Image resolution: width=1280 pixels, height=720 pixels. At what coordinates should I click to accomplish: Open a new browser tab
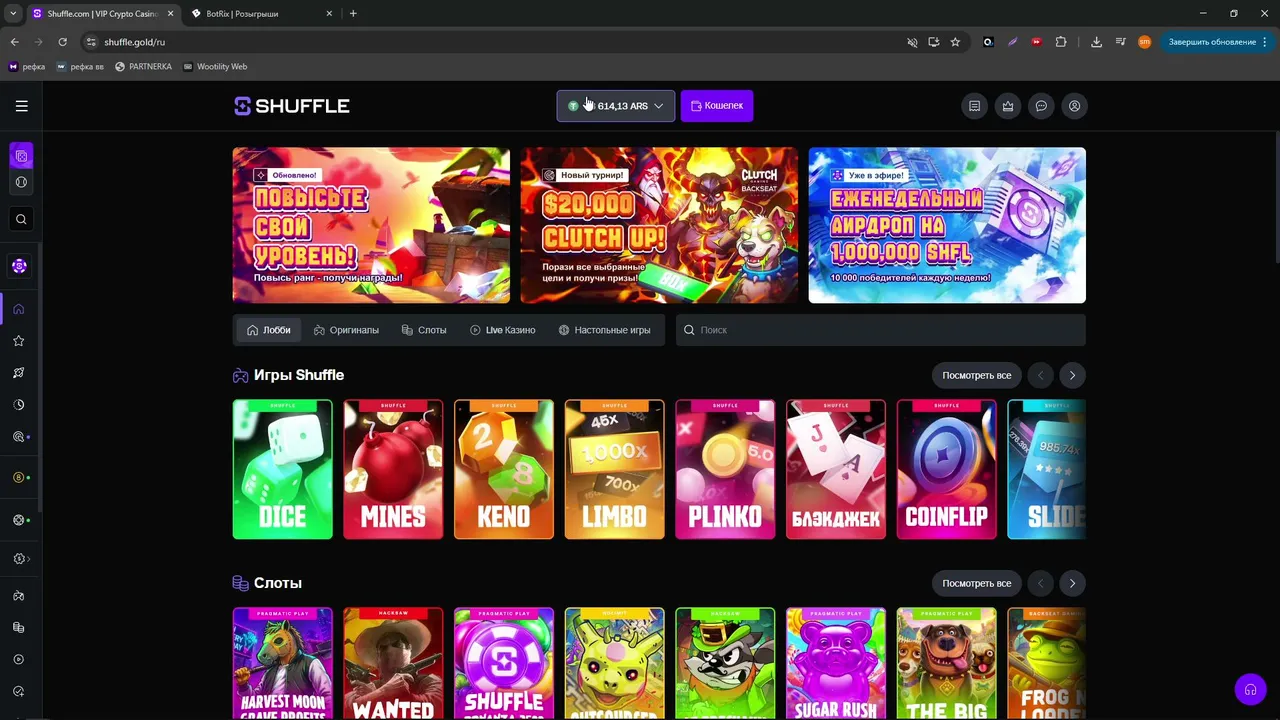[353, 13]
